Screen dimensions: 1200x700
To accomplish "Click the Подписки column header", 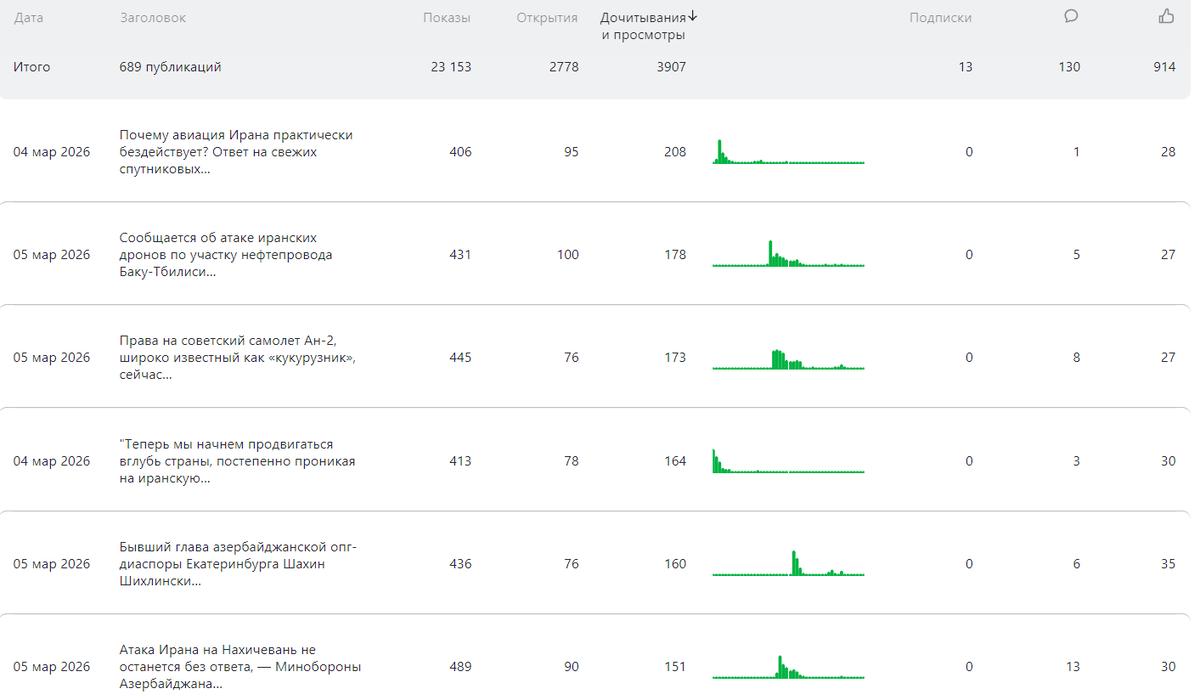I will tap(940, 18).
